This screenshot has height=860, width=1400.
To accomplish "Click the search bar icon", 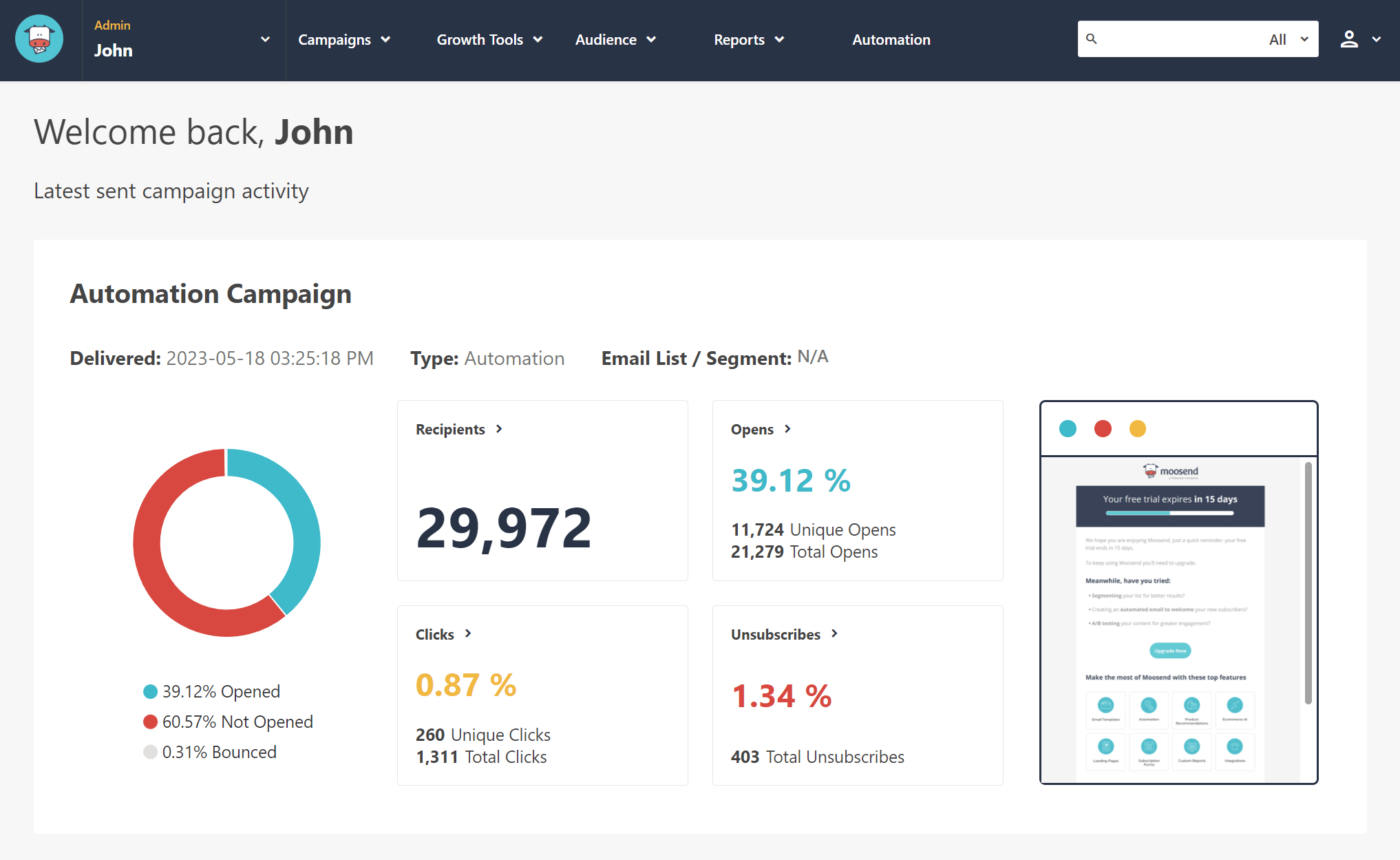I will [1092, 40].
